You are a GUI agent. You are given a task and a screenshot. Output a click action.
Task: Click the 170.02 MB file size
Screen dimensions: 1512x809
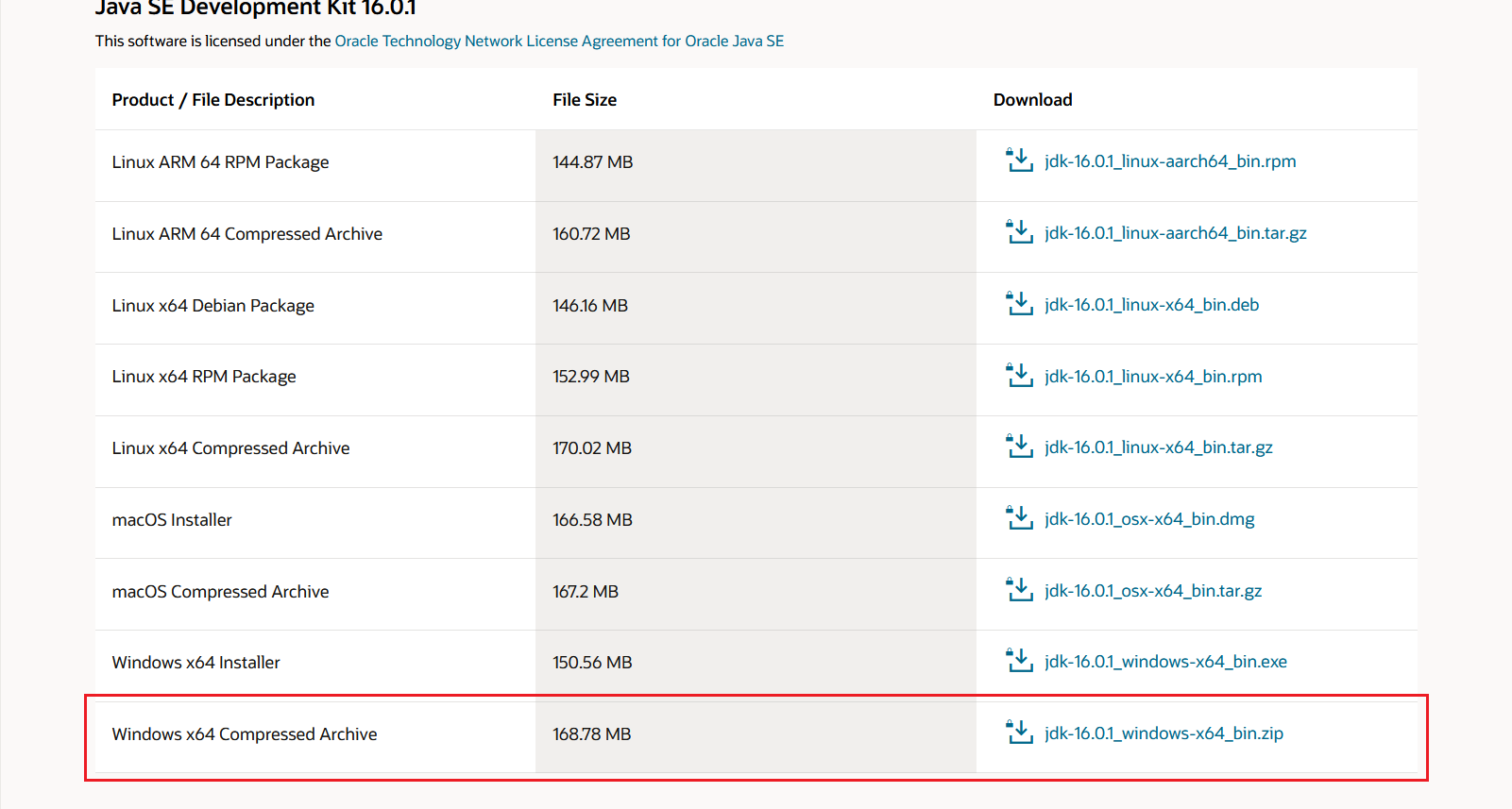click(592, 448)
